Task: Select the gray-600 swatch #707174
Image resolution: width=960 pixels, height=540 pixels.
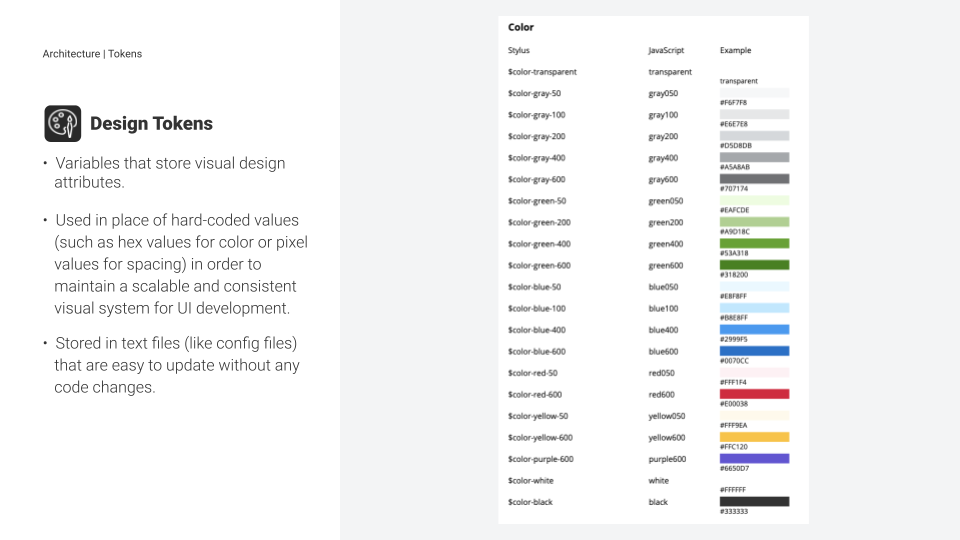Action: [754, 179]
